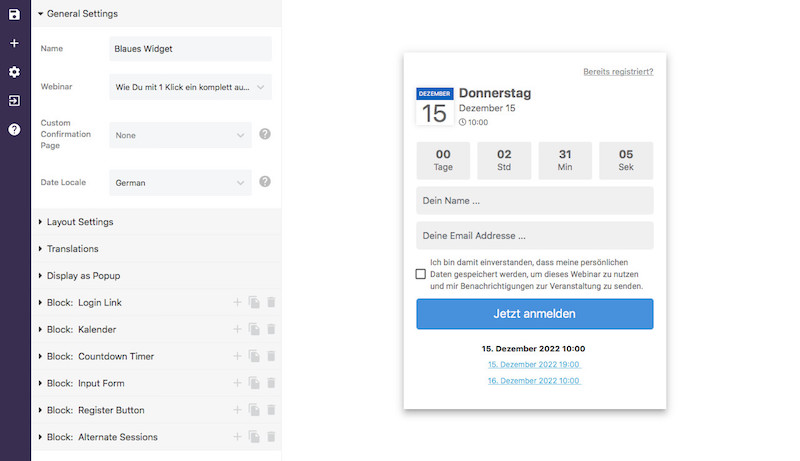This screenshot has height=461, width=800.
Task: Open the Custom Confirmation Page dropdown
Action: coord(180,135)
